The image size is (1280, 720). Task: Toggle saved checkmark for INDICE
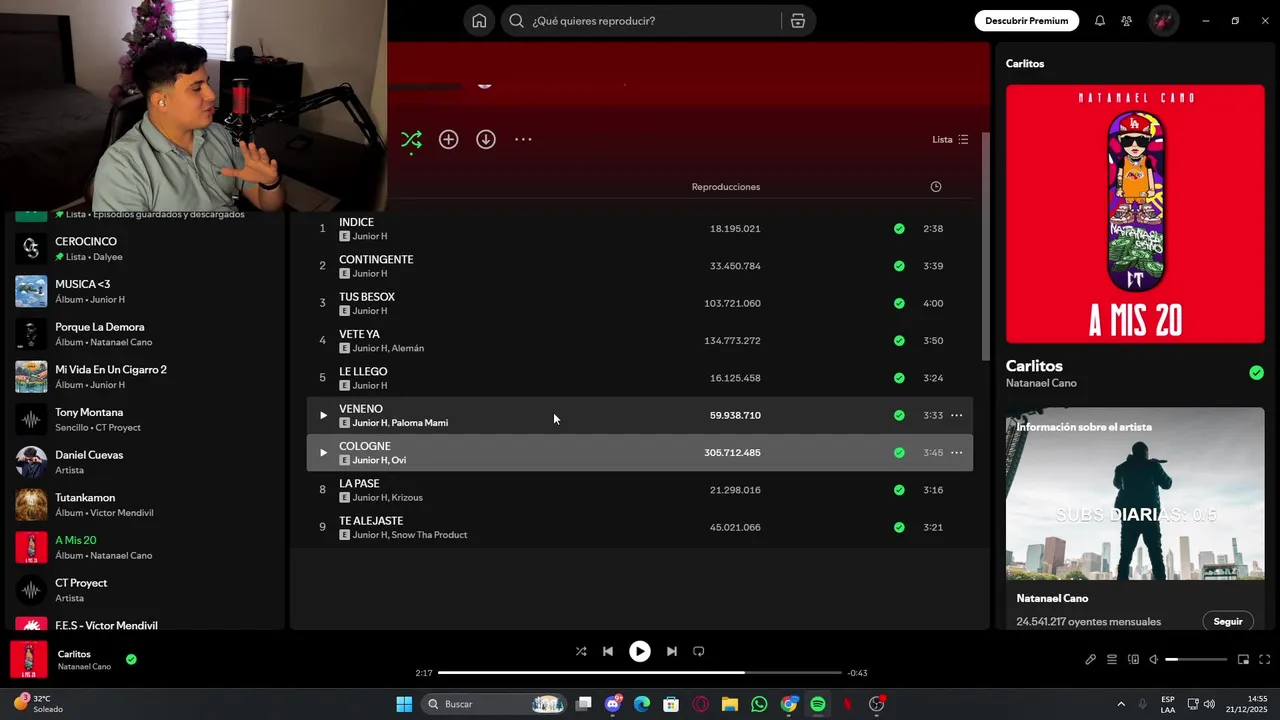[899, 229]
